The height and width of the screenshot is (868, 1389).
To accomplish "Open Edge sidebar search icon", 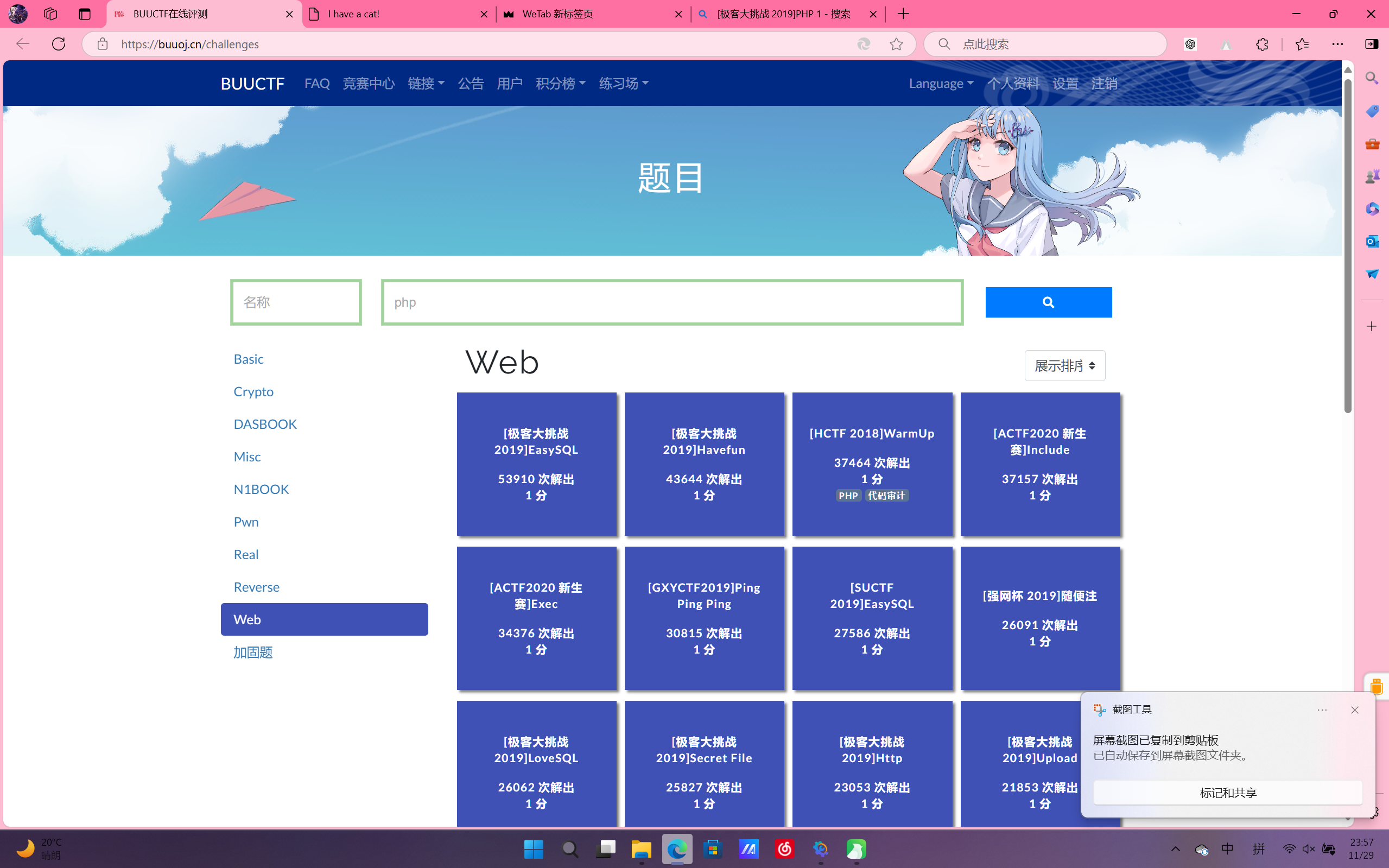I will pos(1372,78).
